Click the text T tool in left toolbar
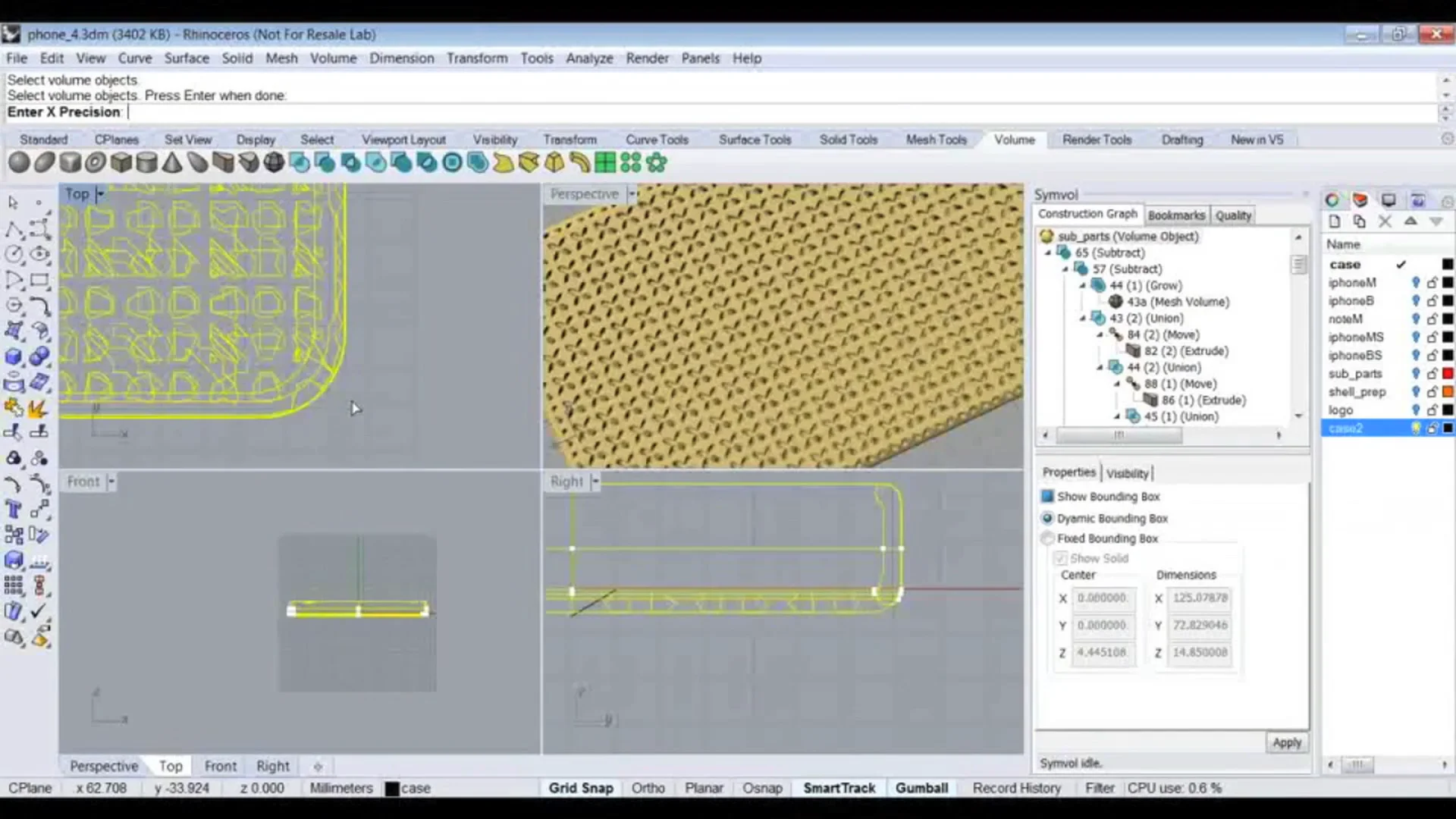1456x819 pixels. pyautogui.click(x=13, y=510)
